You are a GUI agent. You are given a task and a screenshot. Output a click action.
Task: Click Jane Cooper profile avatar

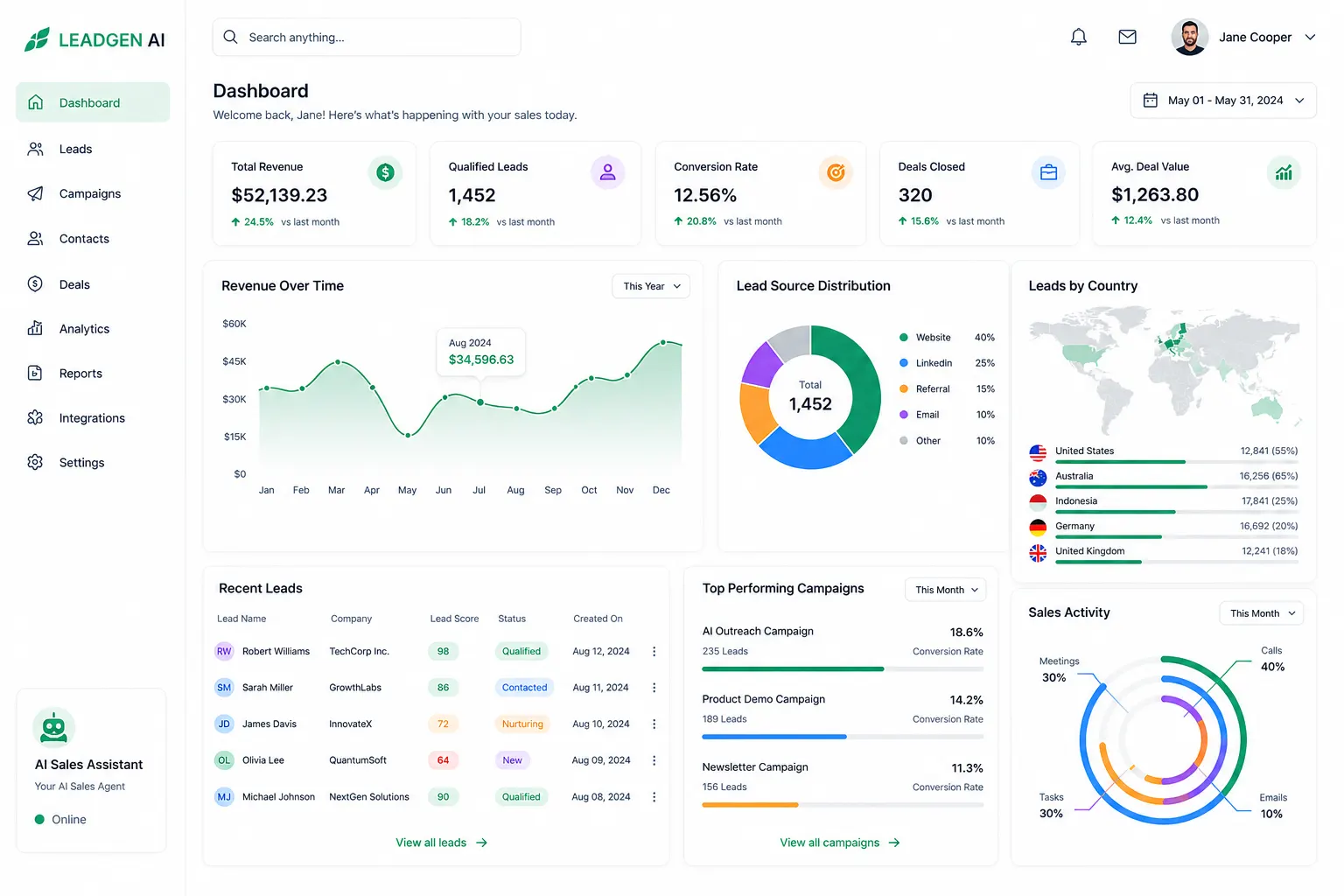tap(1190, 37)
